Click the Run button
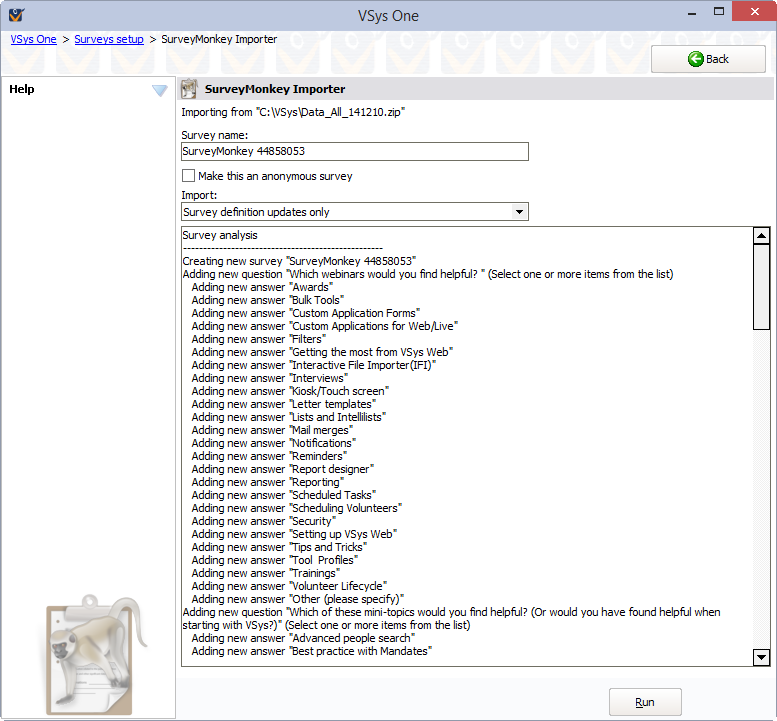This screenshot has width=777, height=721. (x=645, y=702)
